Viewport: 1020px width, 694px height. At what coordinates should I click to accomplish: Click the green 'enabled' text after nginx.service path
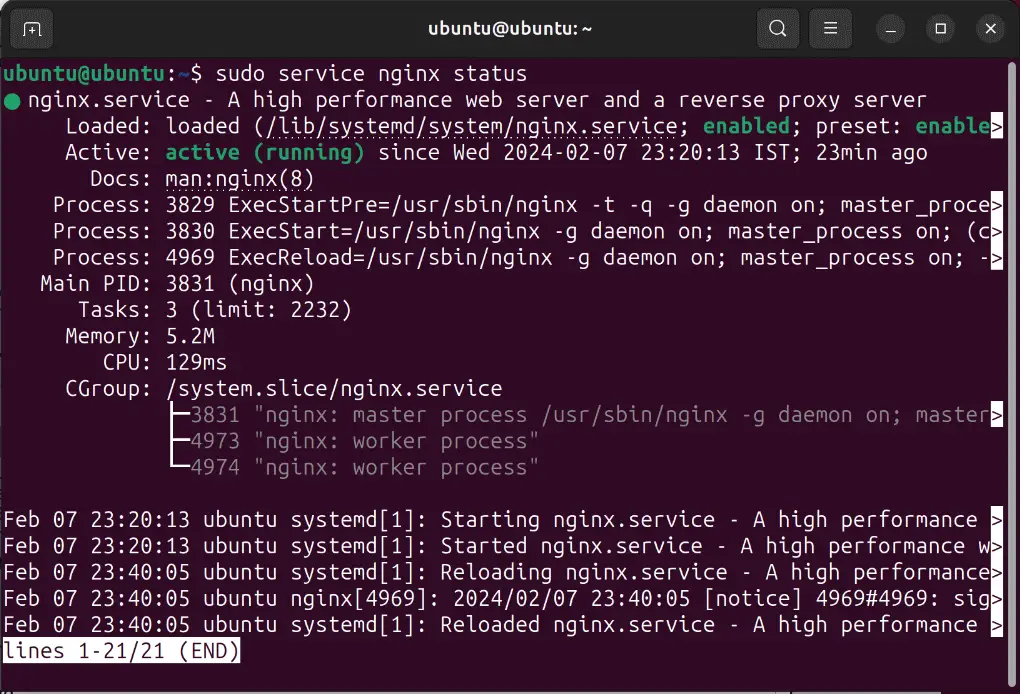click(746, 126)
